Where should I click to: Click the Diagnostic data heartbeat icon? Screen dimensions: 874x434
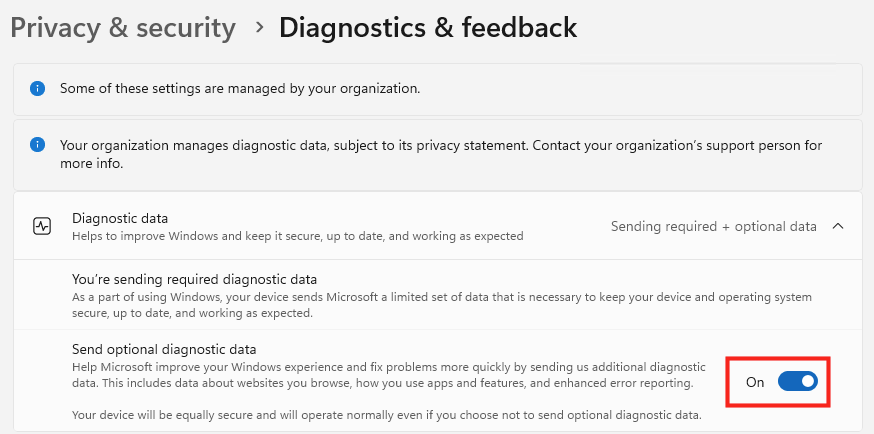point(42,226)
